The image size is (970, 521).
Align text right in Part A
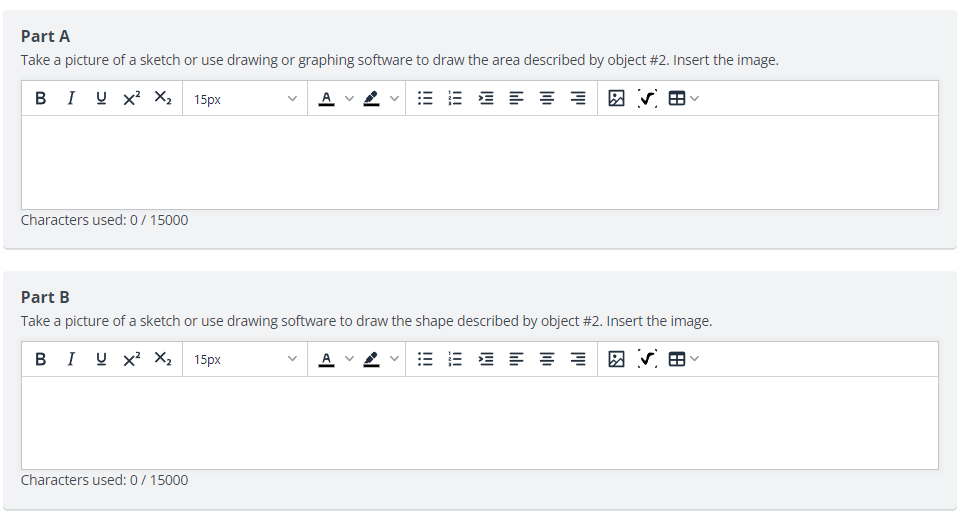click(x=578, y=98)
